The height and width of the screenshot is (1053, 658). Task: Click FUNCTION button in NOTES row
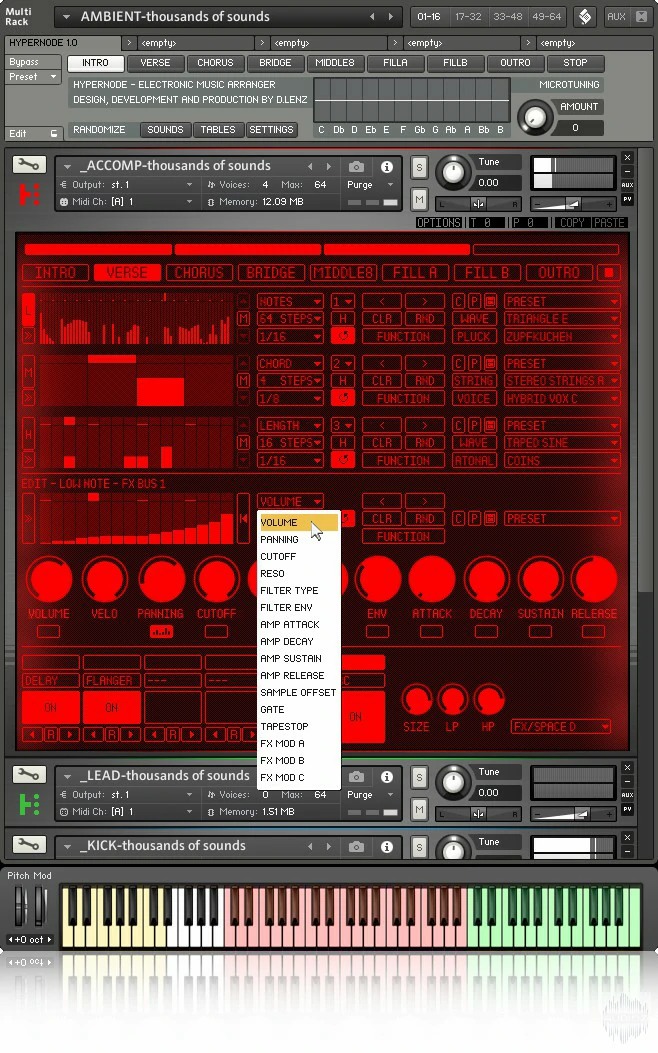(403, 336)
